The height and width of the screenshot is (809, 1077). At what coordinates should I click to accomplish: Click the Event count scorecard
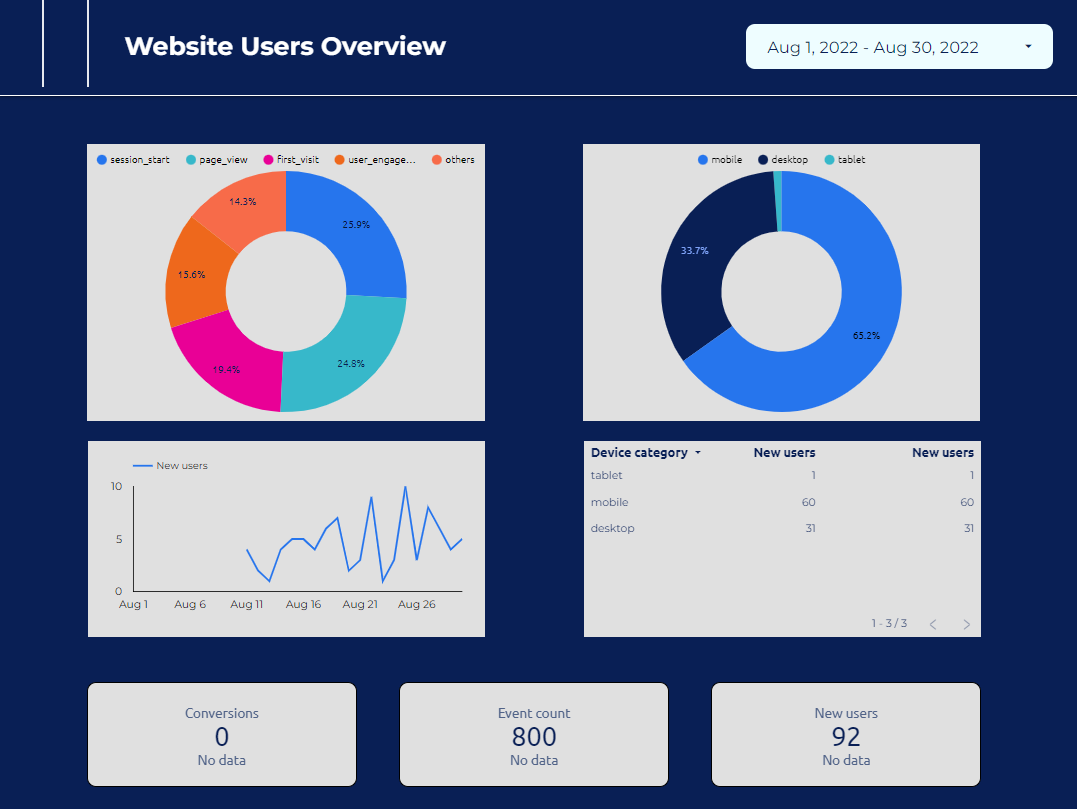(x=533, y=734)
